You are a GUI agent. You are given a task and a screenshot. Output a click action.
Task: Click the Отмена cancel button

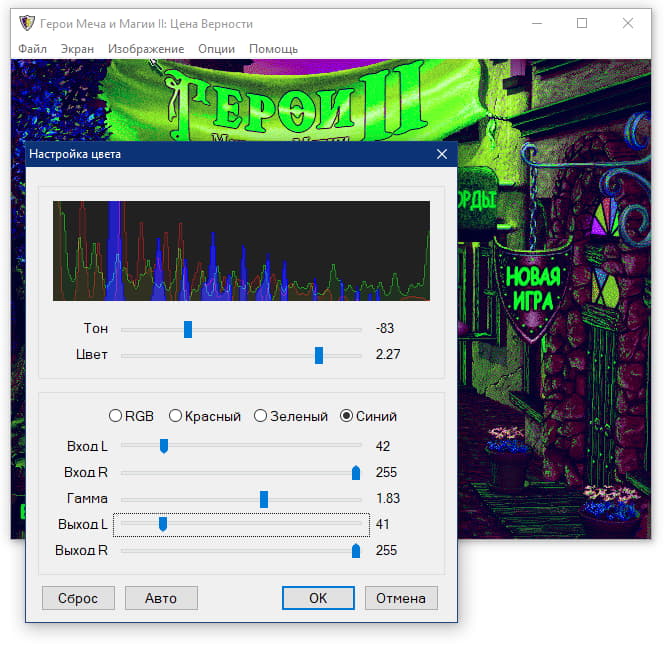[401, 598]
